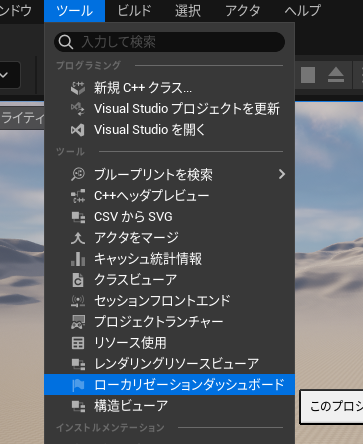Open リソース使用 entry
The width and height of the screenshot is (363, 444).
click(x=169, y=343)
